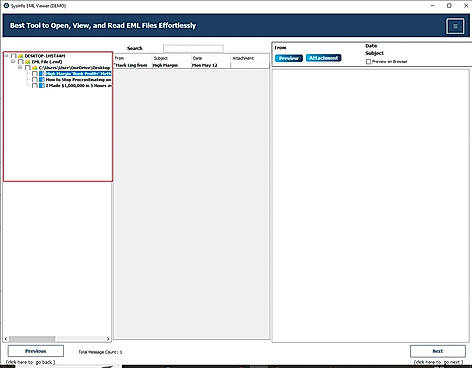
Task: Click the SysInfo app logo in title bar
Action: pos(6,5)
